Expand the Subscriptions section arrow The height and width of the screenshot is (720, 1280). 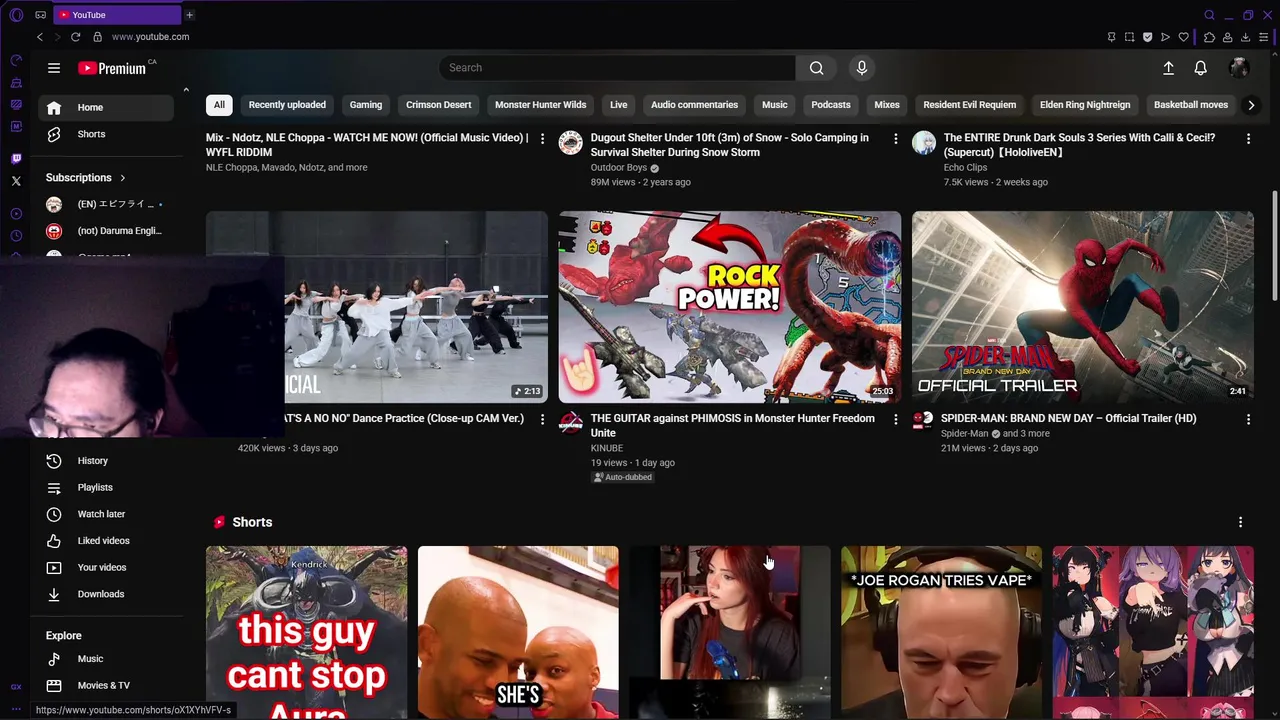click(x=123, y=178)
